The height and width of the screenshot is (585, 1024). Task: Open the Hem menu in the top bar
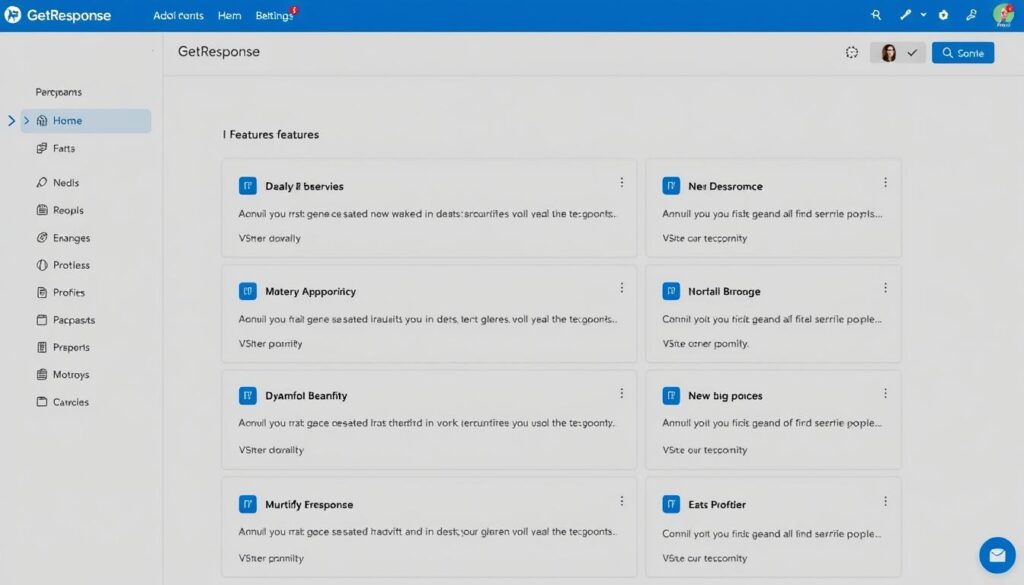(229, 16)
